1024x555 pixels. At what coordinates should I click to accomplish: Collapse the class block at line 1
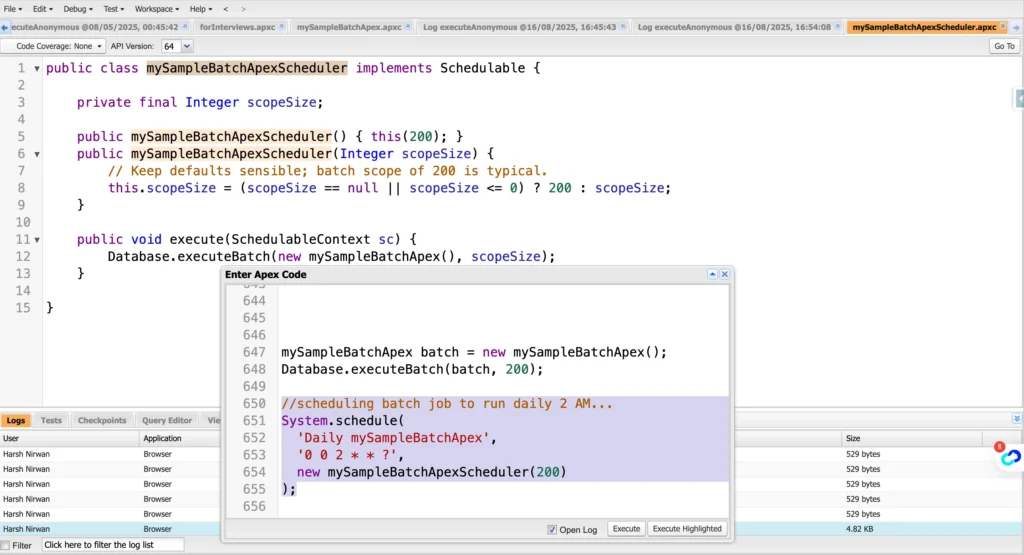pyautogui.click(x=37, y=69)
